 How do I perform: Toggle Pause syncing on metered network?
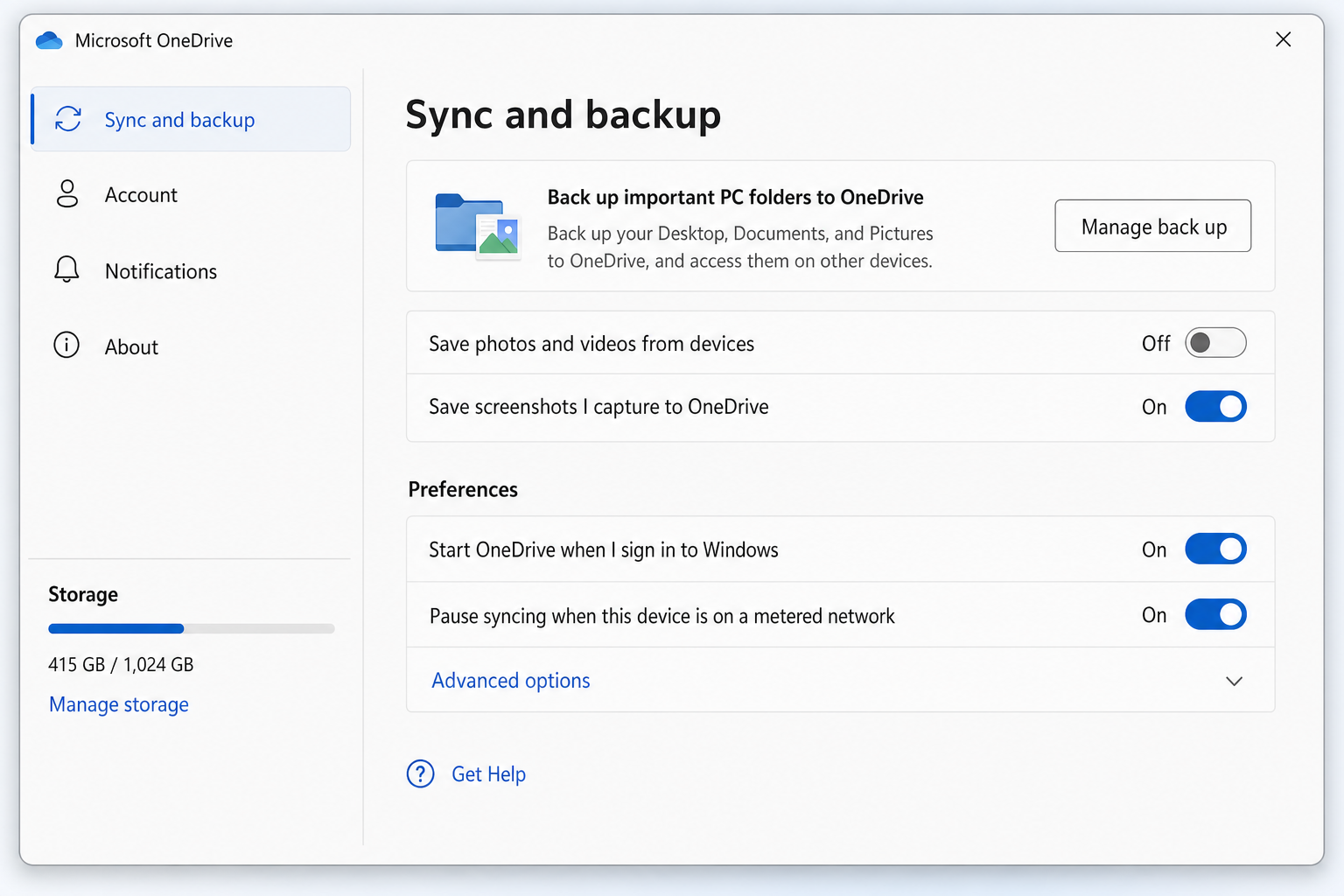pyautogui.click(x=1215, y=615)
